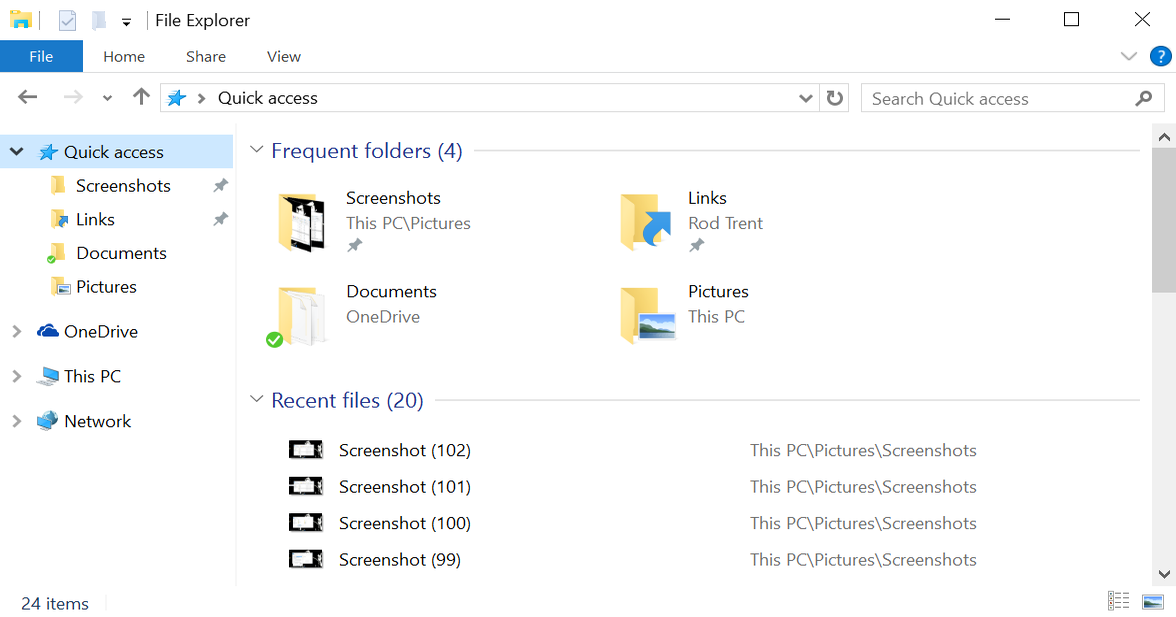
Task: Collapse the Frequent folders section
Action: point(257,149)
